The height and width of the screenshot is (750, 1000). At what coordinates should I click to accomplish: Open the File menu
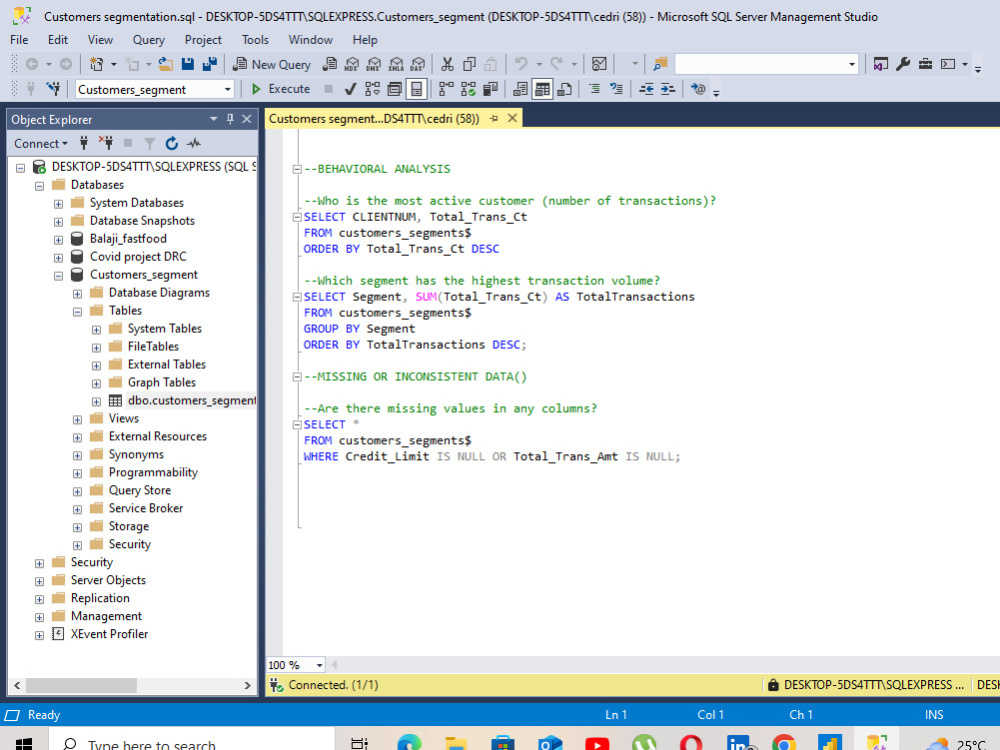click(x=19, y=40)
